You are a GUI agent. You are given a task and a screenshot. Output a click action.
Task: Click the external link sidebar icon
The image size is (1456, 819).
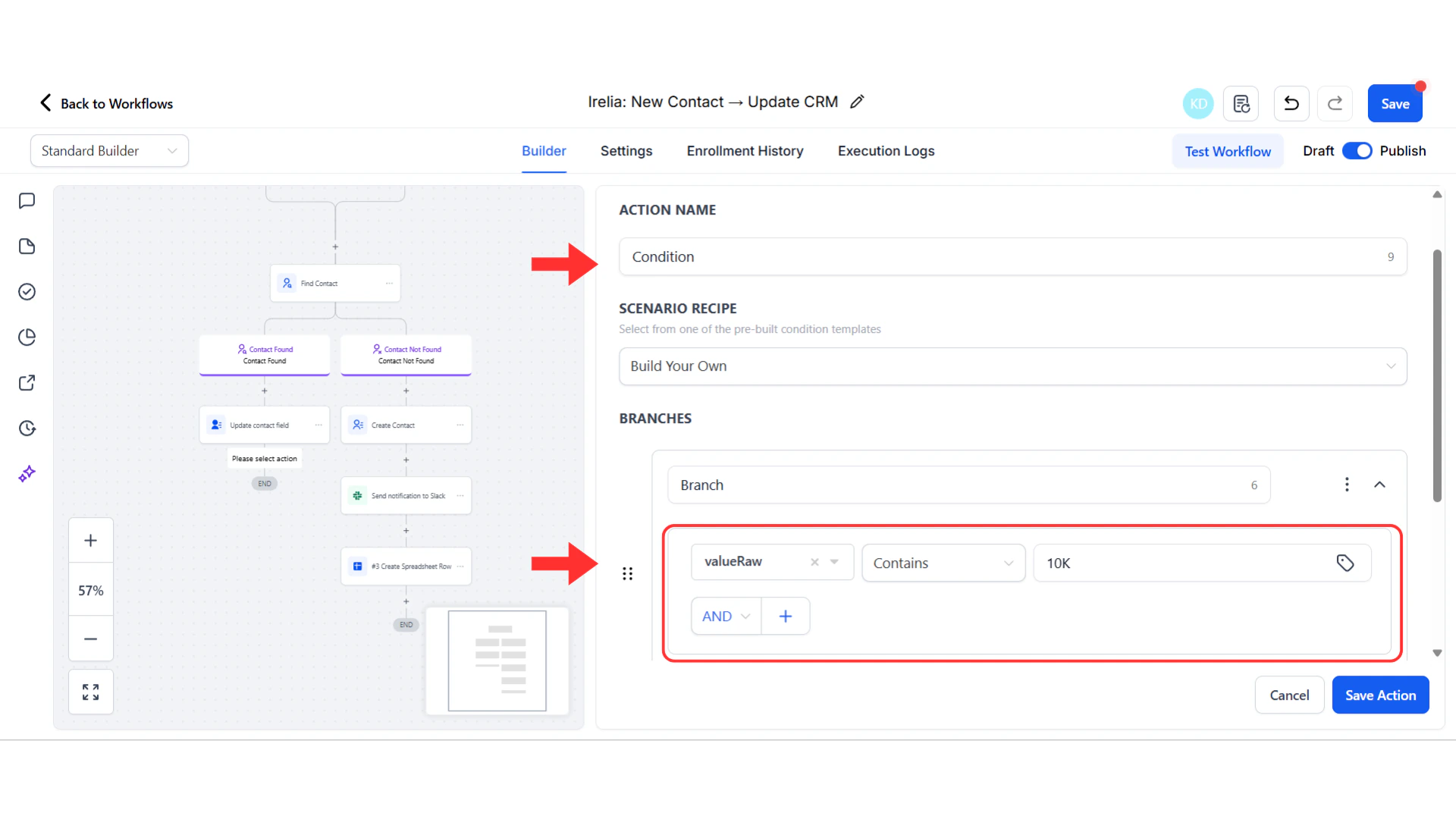[27, 382]
